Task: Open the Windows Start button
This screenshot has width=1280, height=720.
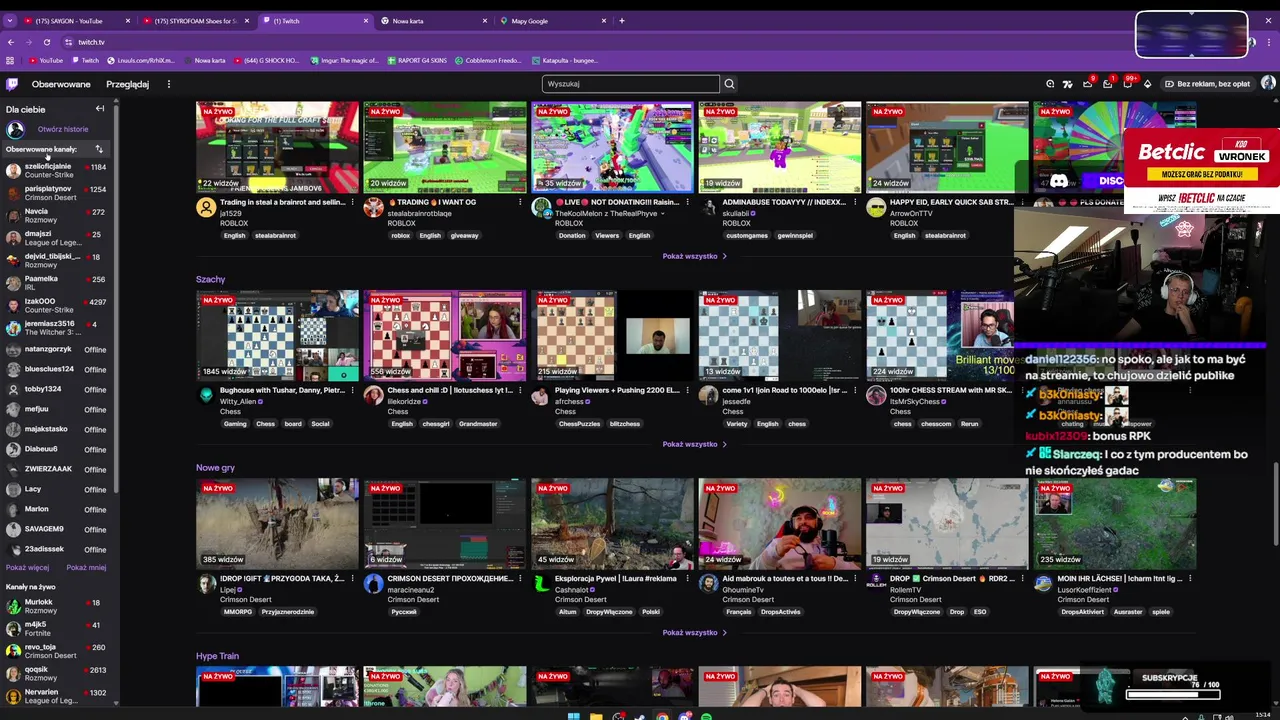Action: (573, 716)
